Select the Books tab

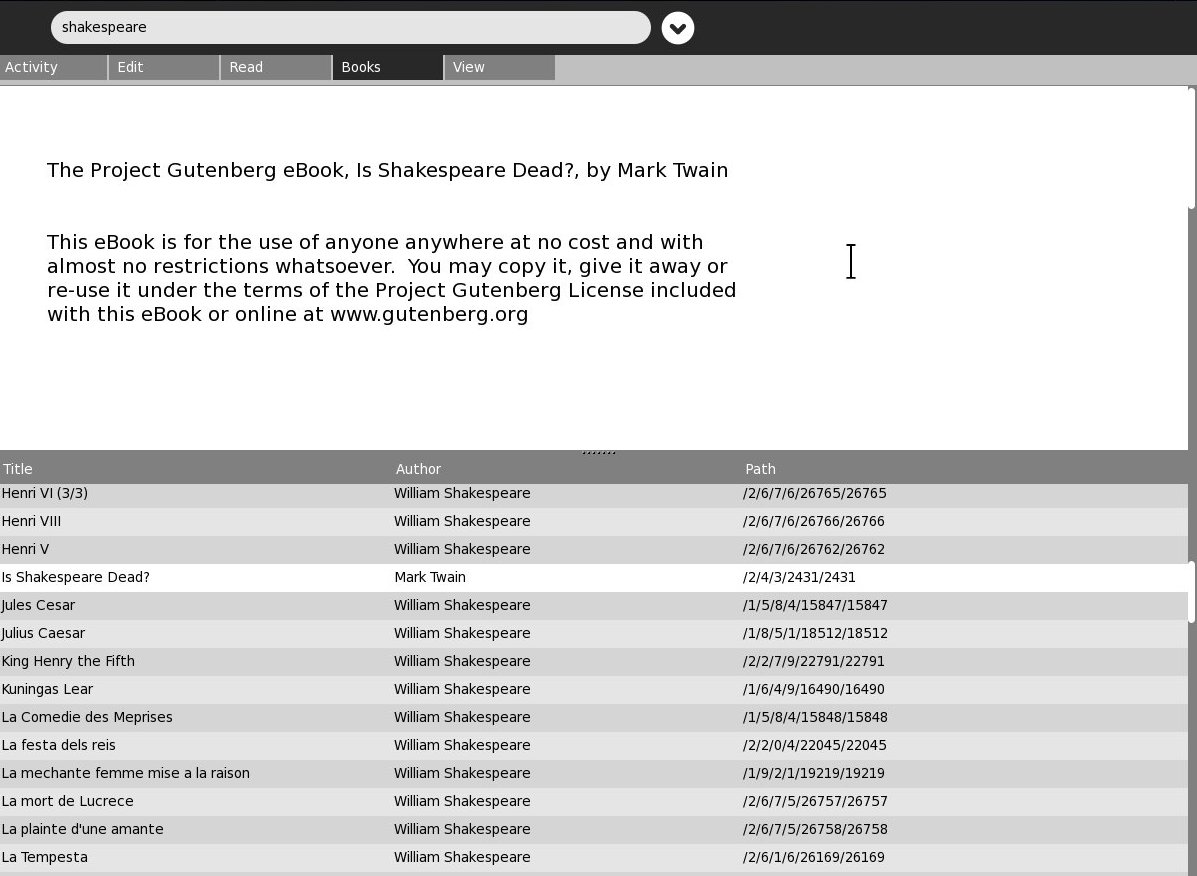388,67
